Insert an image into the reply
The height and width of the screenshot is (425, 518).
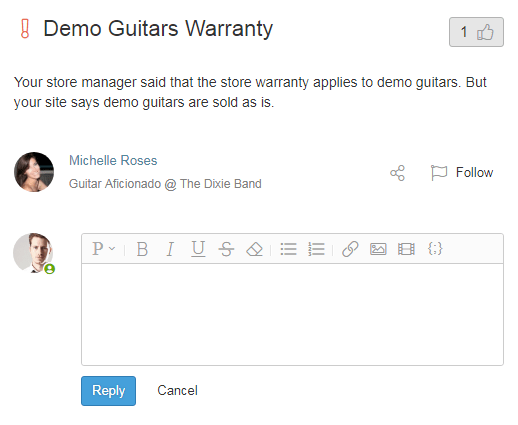[378, 249]
